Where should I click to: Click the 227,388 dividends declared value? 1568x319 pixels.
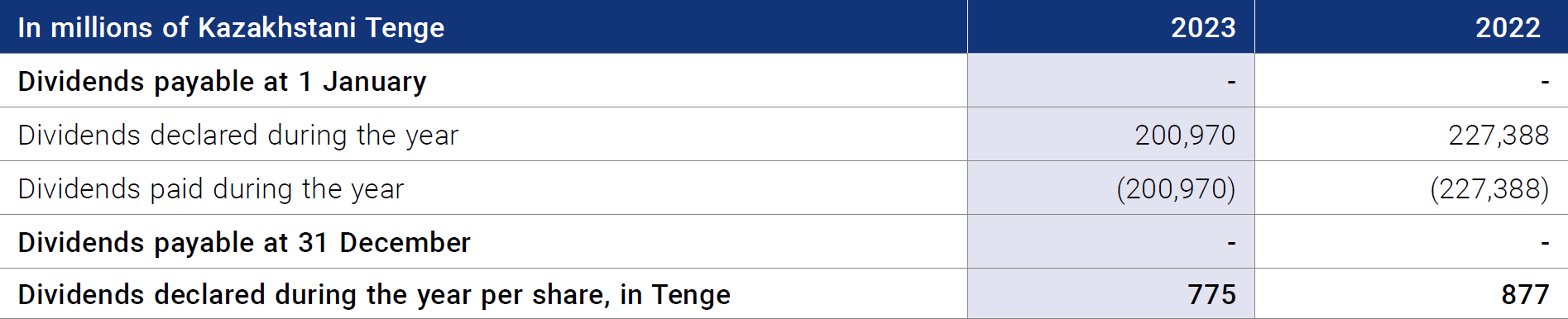1498,135
